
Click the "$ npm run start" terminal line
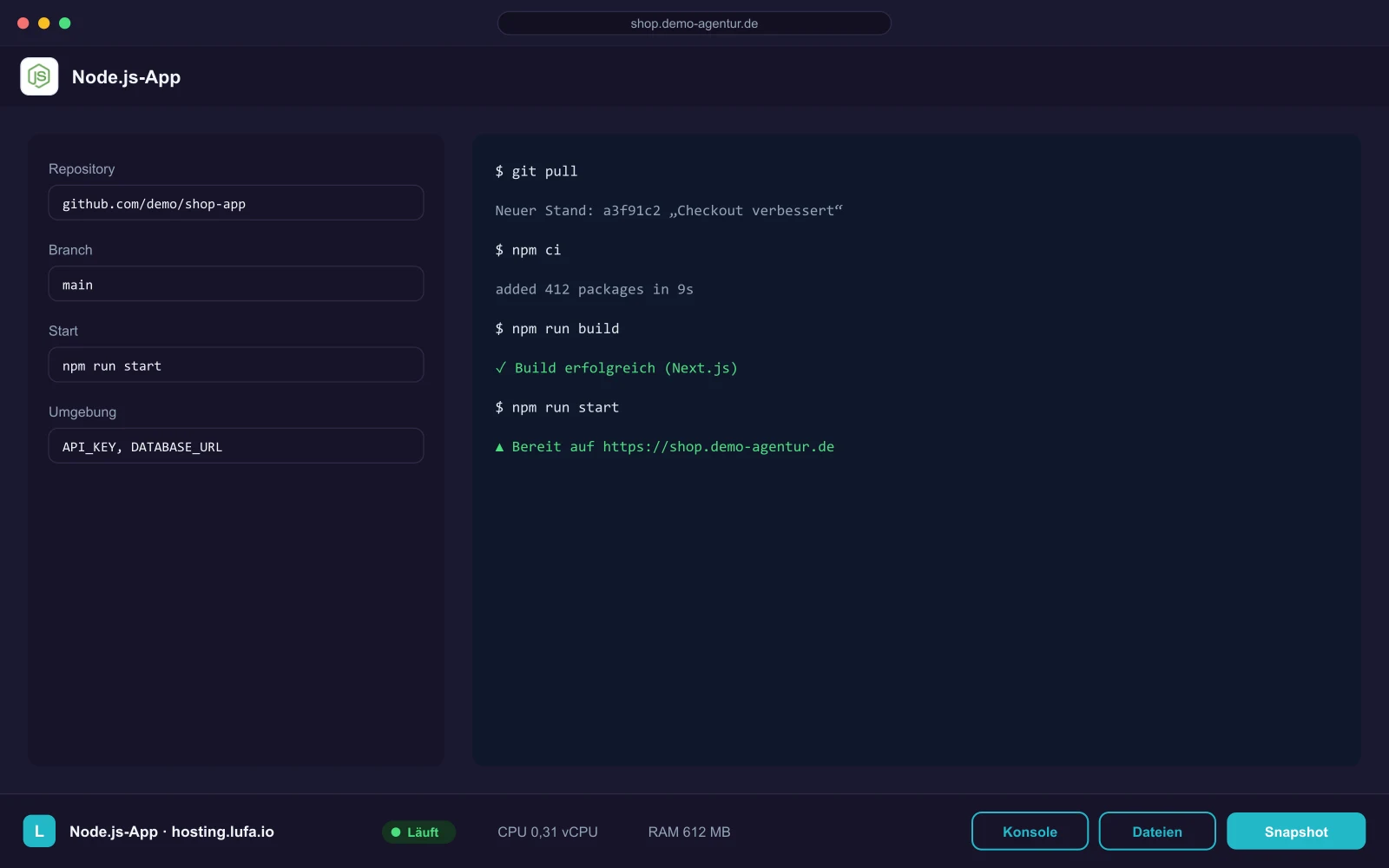pyautogui.click(x=557, y=407)
